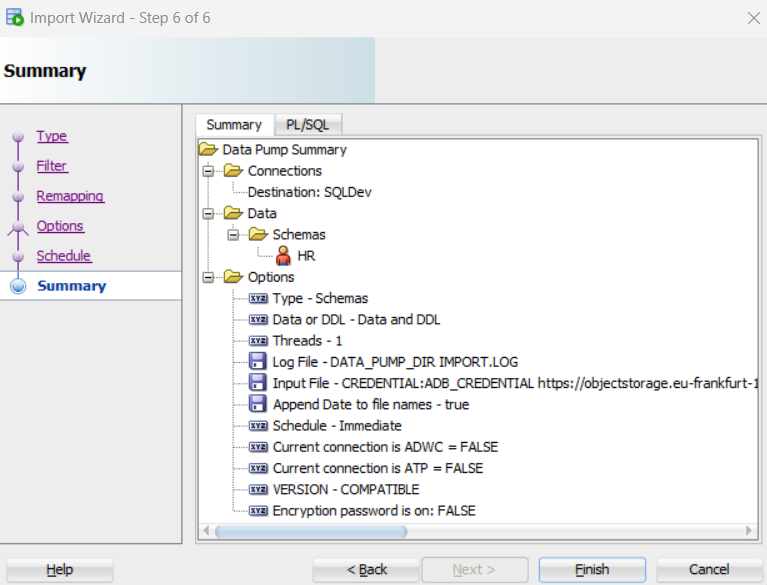Select the Schemas folder label
This screenshot has height=585, width=767.
[299, 234]
